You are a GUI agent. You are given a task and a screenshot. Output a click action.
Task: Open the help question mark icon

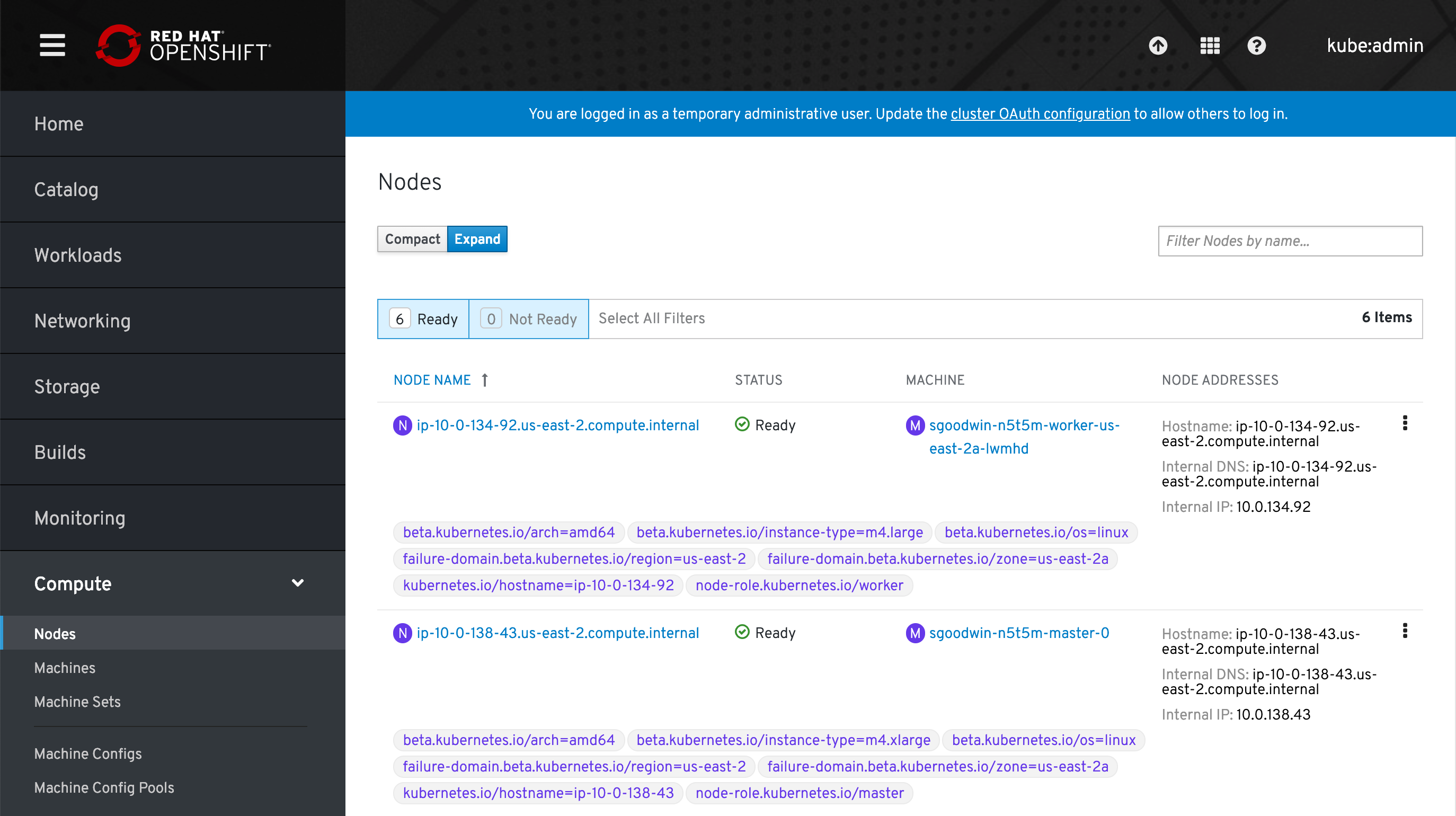(x=1256, y=45)
